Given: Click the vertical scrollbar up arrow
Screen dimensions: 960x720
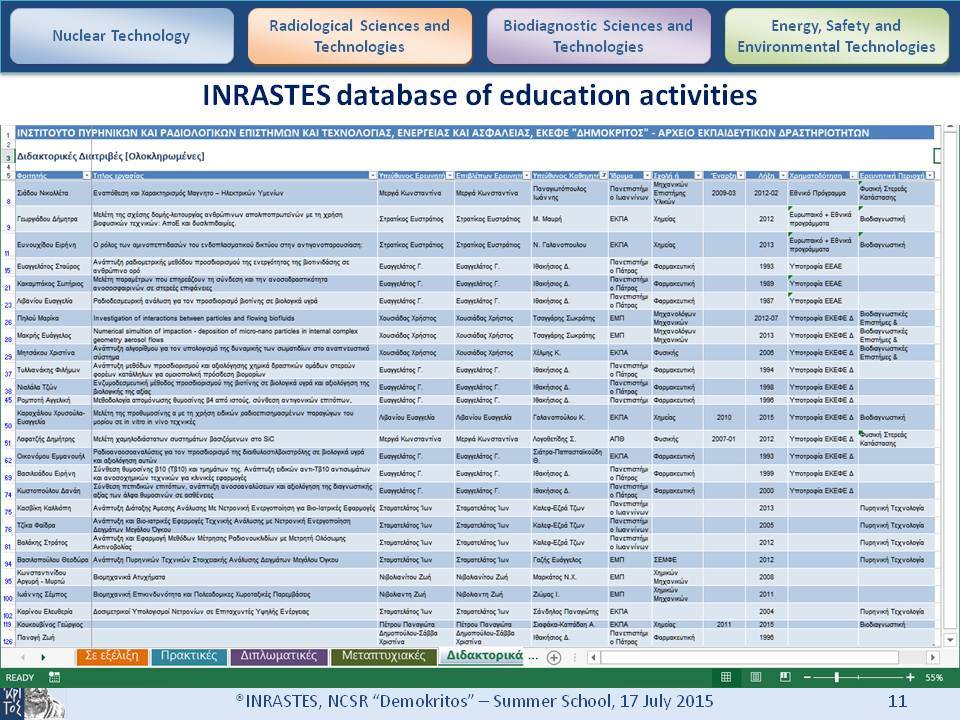Looking at the screenshot, I should [x=950, y=128].
